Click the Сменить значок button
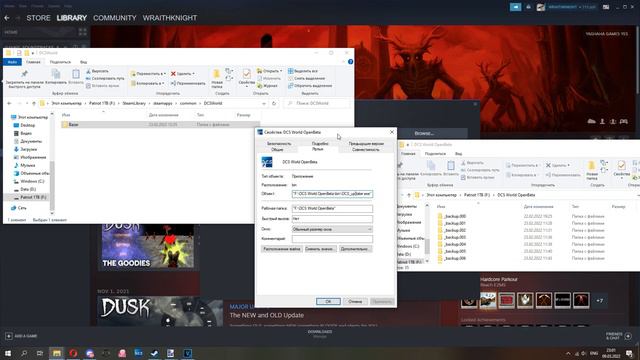This screenshot has width=640, height=360. pyautogui.click(x=320, y=249)
